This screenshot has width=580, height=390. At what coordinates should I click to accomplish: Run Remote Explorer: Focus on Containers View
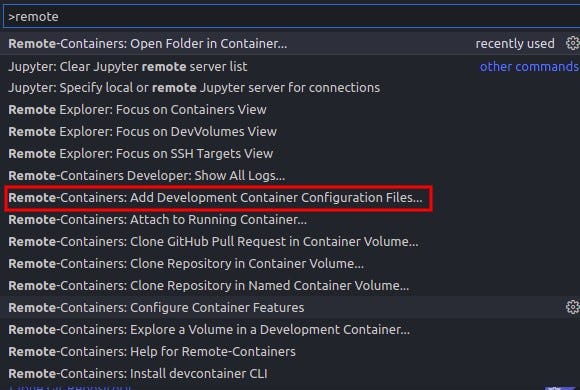coord(290,110)
